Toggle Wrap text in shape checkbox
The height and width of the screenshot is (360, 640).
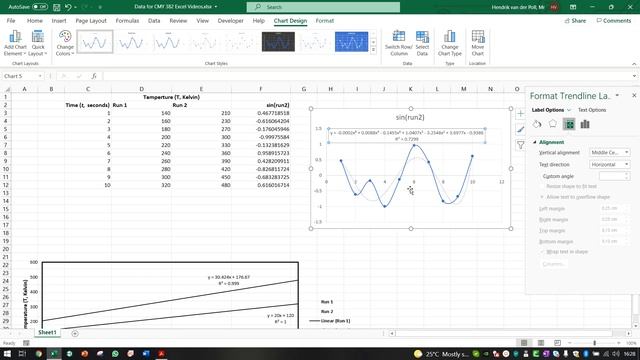click(x=542, y=252)
